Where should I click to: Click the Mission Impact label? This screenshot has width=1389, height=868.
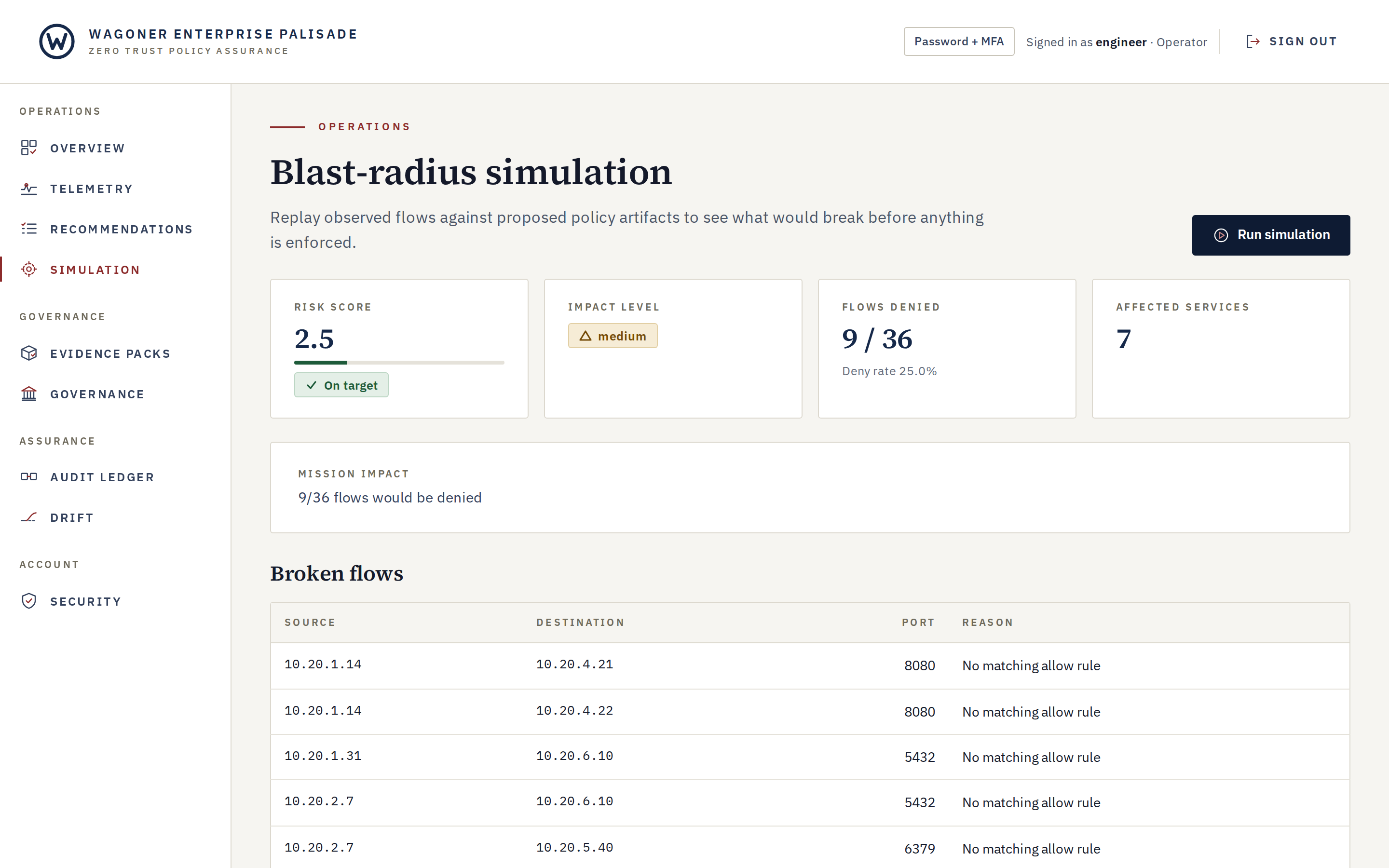point(354,474)
